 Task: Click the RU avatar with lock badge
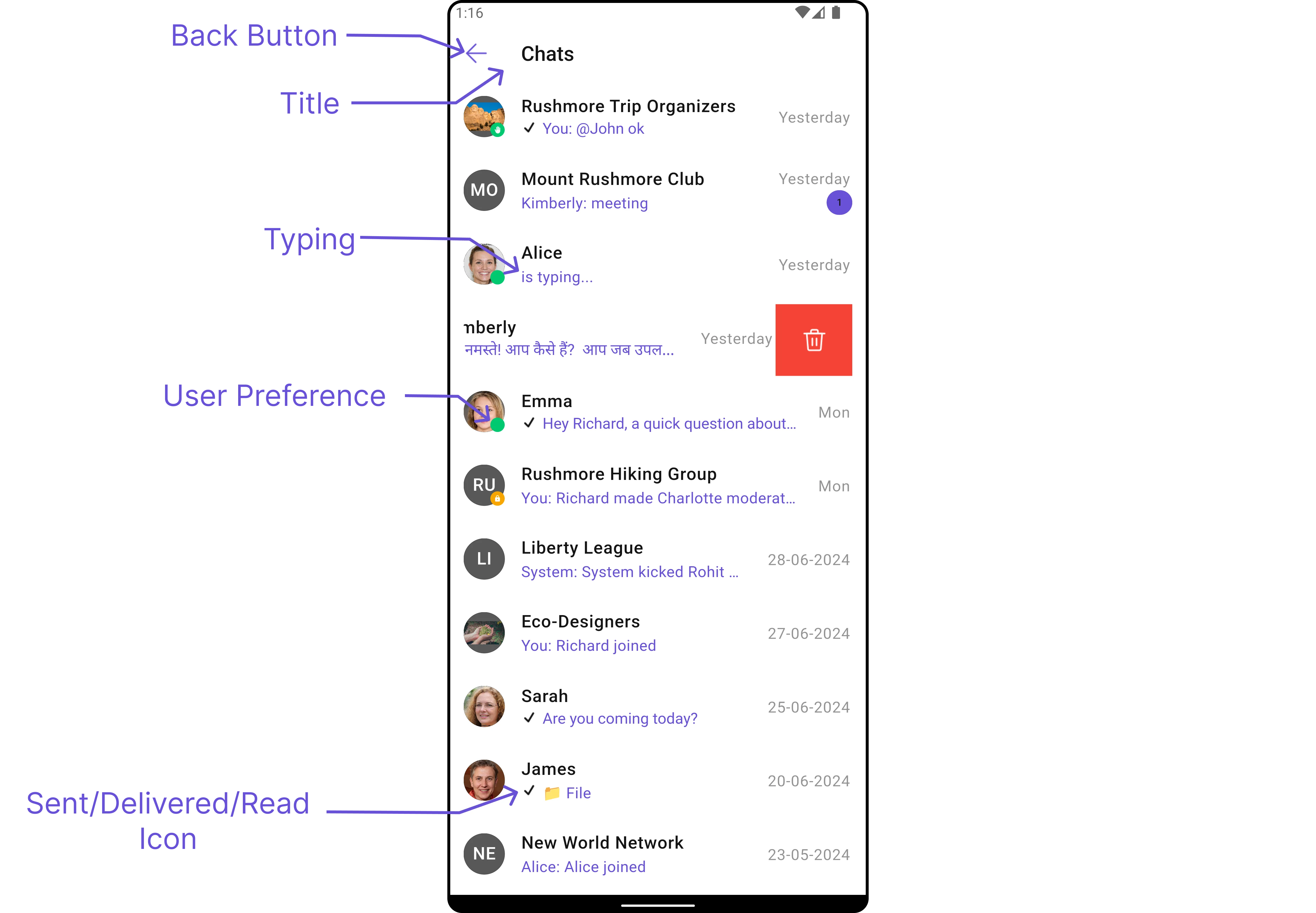click(484, 485)
